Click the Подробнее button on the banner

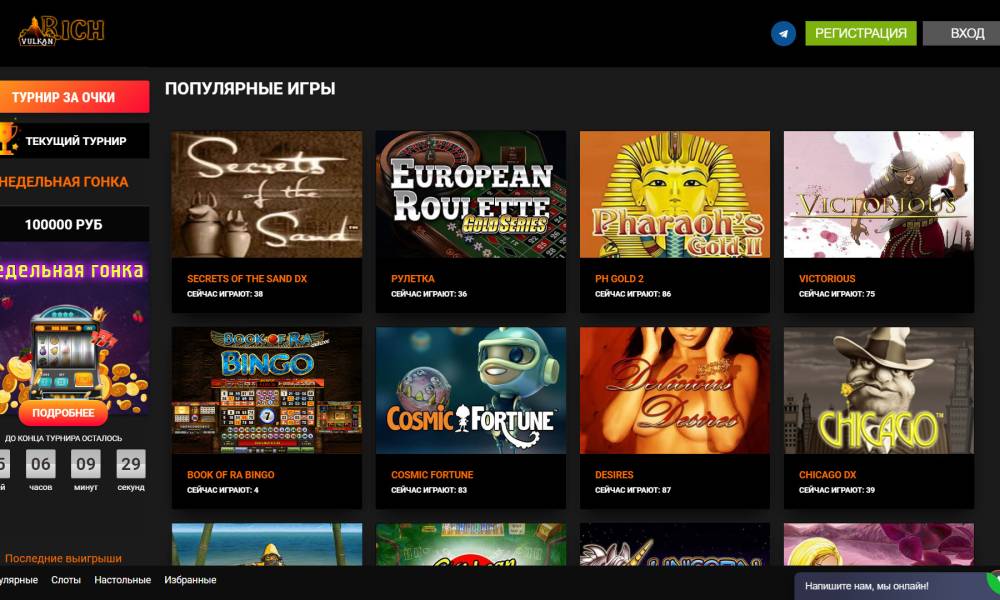coord(63,413)
